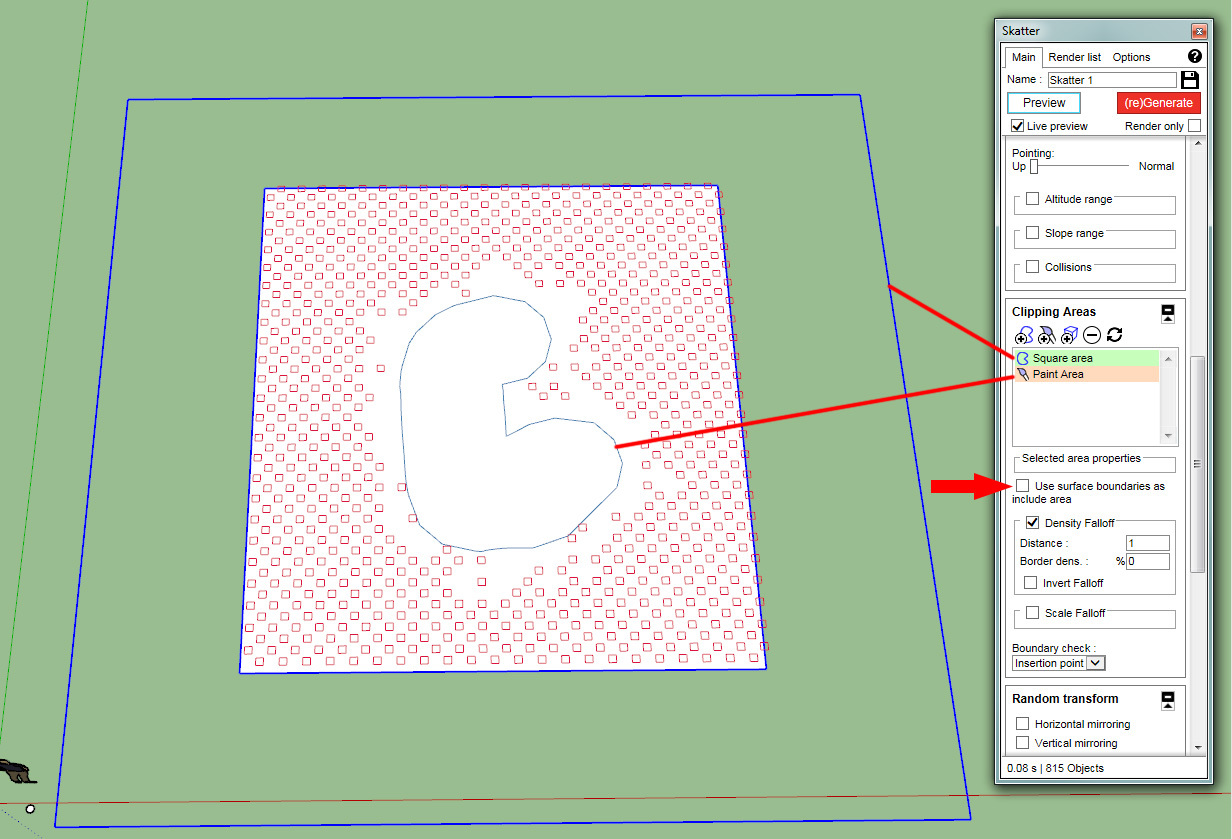Add a group/box clipping area

[x=1069, y=336]
